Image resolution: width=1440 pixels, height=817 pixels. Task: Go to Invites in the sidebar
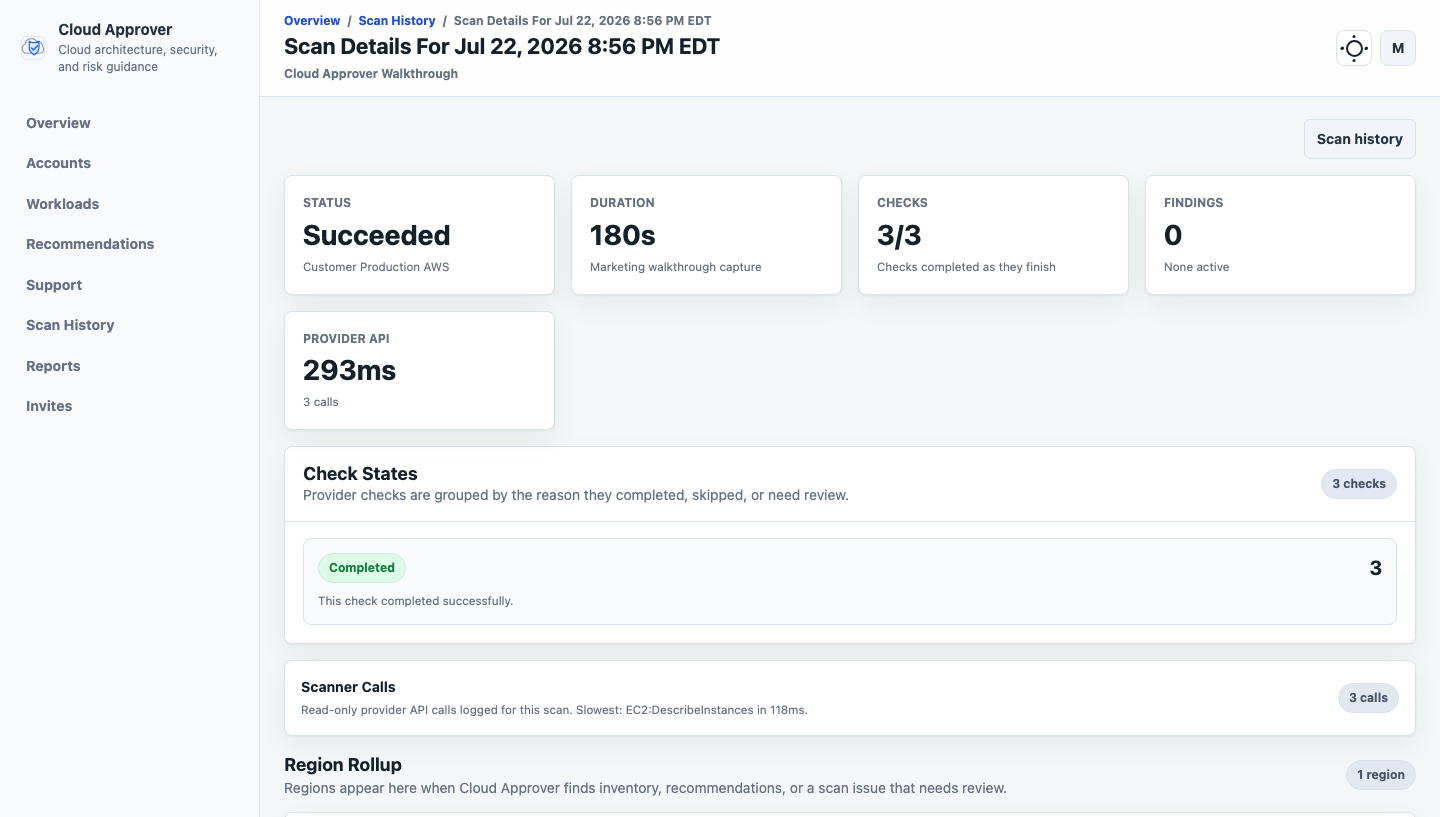click(x=49, y=406)
